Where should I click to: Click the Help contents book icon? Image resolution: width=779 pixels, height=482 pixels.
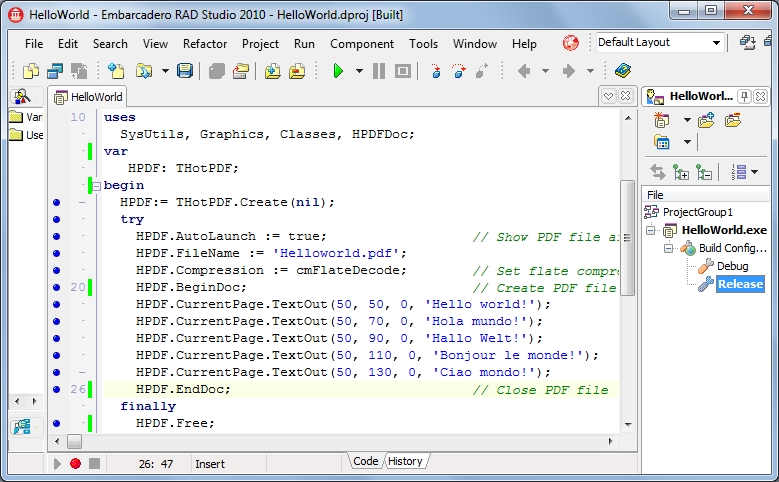coord(623,71)
